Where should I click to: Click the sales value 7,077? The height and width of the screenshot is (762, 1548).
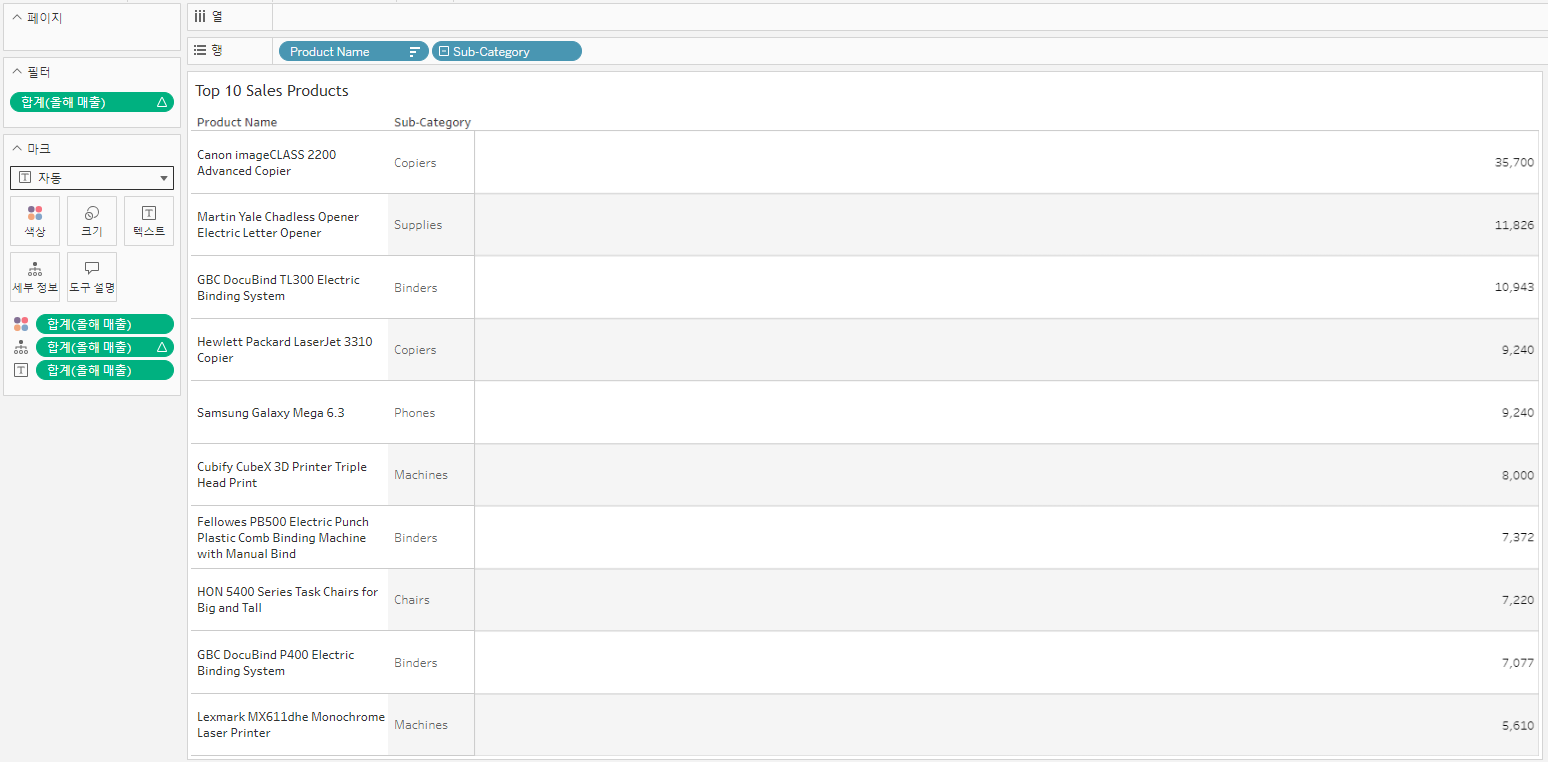pos(1518,663)
